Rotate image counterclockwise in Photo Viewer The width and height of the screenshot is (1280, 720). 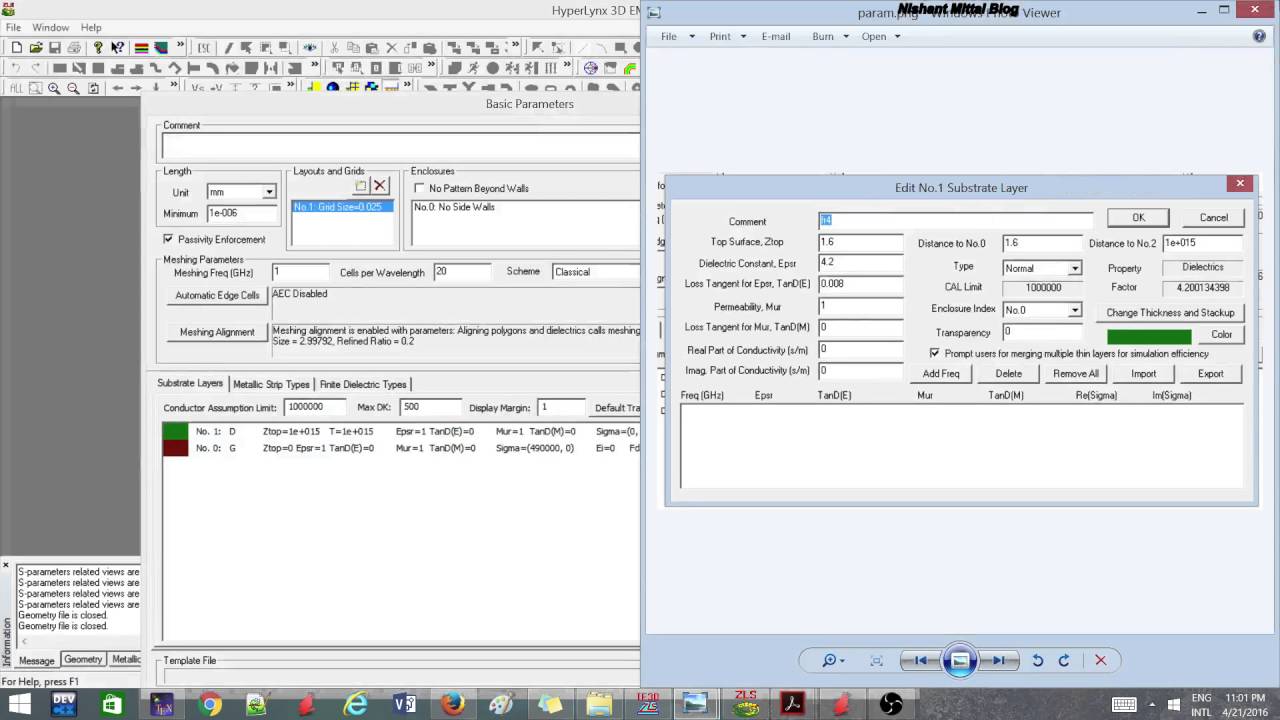[1037, 660]
